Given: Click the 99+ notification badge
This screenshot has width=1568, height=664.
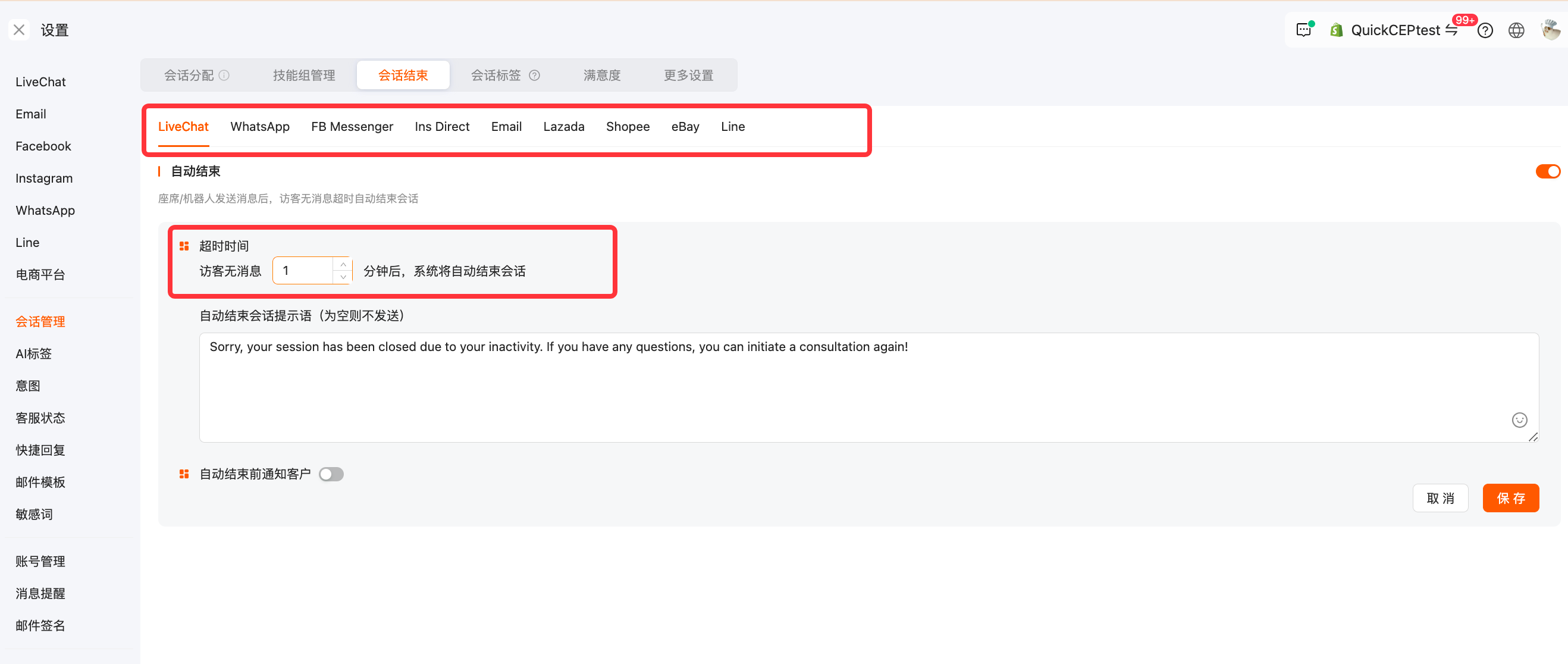Looking at the screenshot, I should tap(1464, 20).
